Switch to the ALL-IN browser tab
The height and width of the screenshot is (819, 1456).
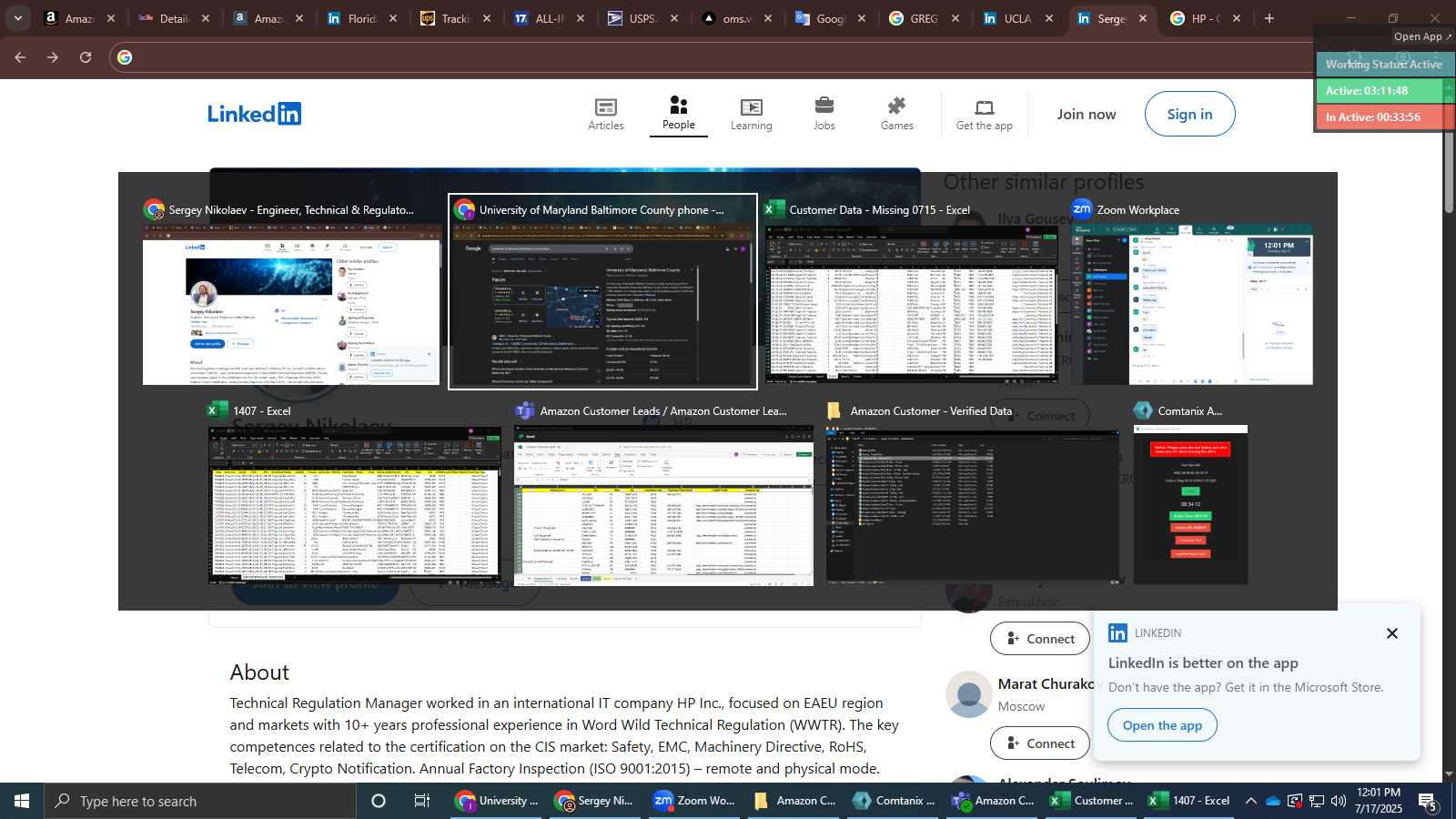(550, 18)
